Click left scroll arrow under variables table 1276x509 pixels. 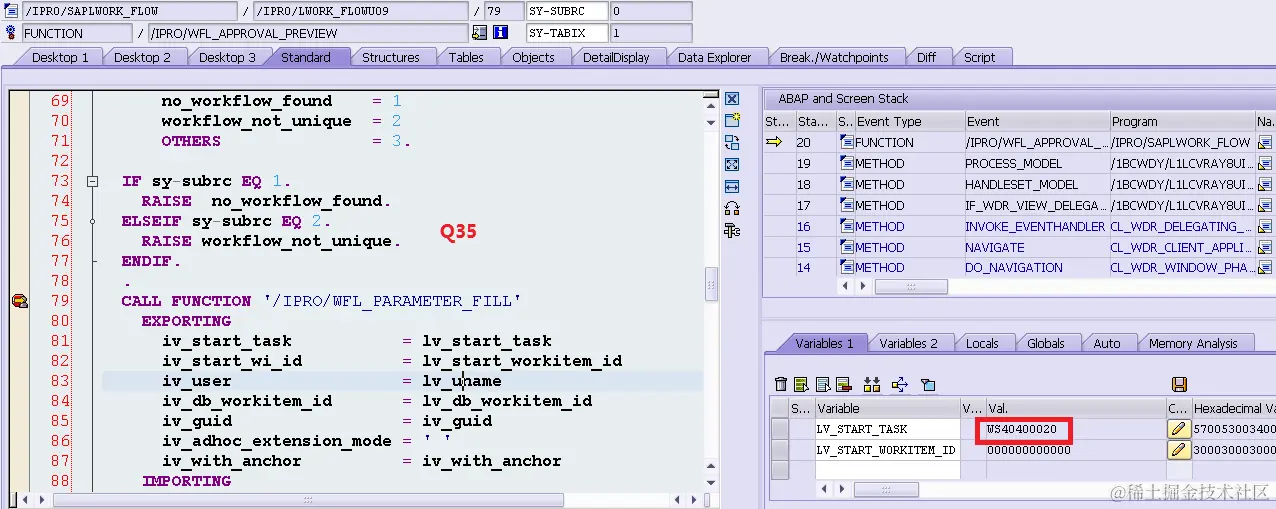pos(825,490)
